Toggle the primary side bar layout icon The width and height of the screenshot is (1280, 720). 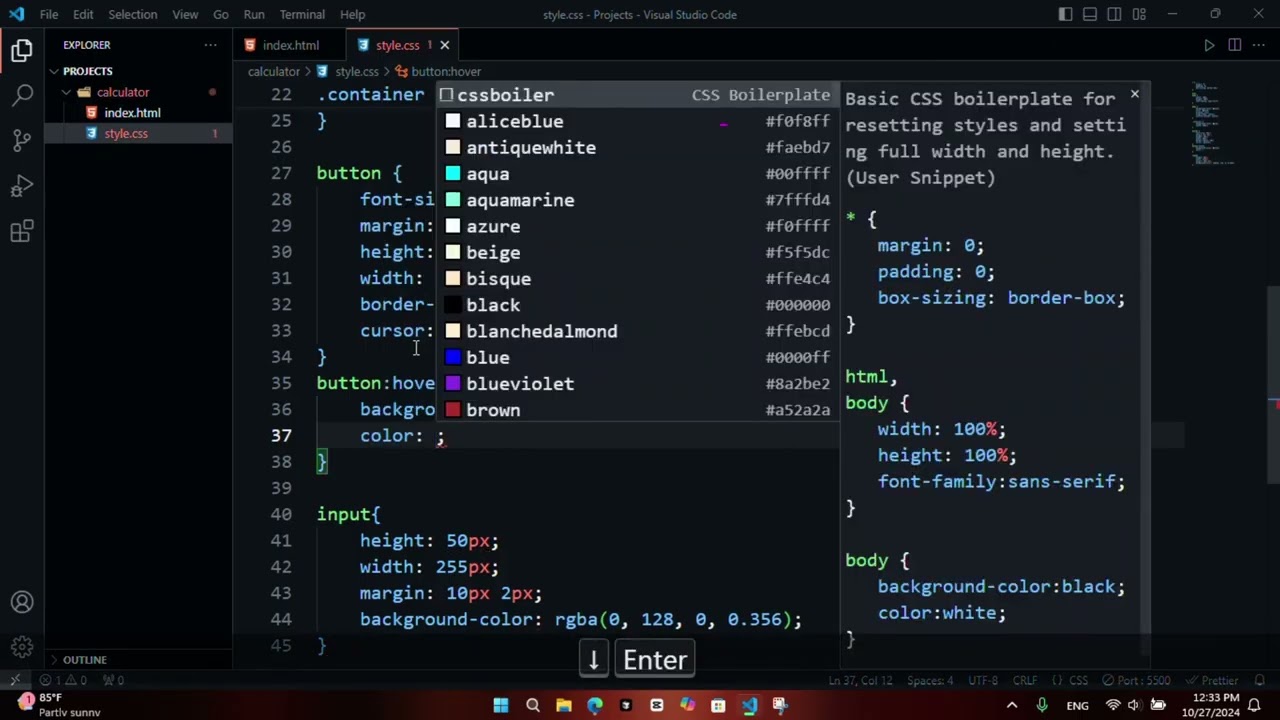coord(1066,14)
